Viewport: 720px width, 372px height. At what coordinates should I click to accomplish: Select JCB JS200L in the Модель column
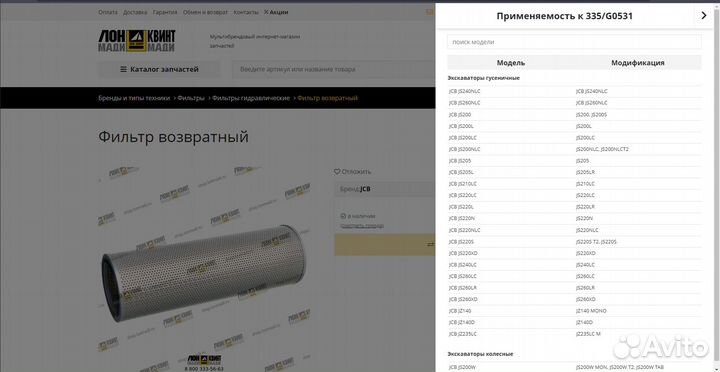click(x=461, y=126)
